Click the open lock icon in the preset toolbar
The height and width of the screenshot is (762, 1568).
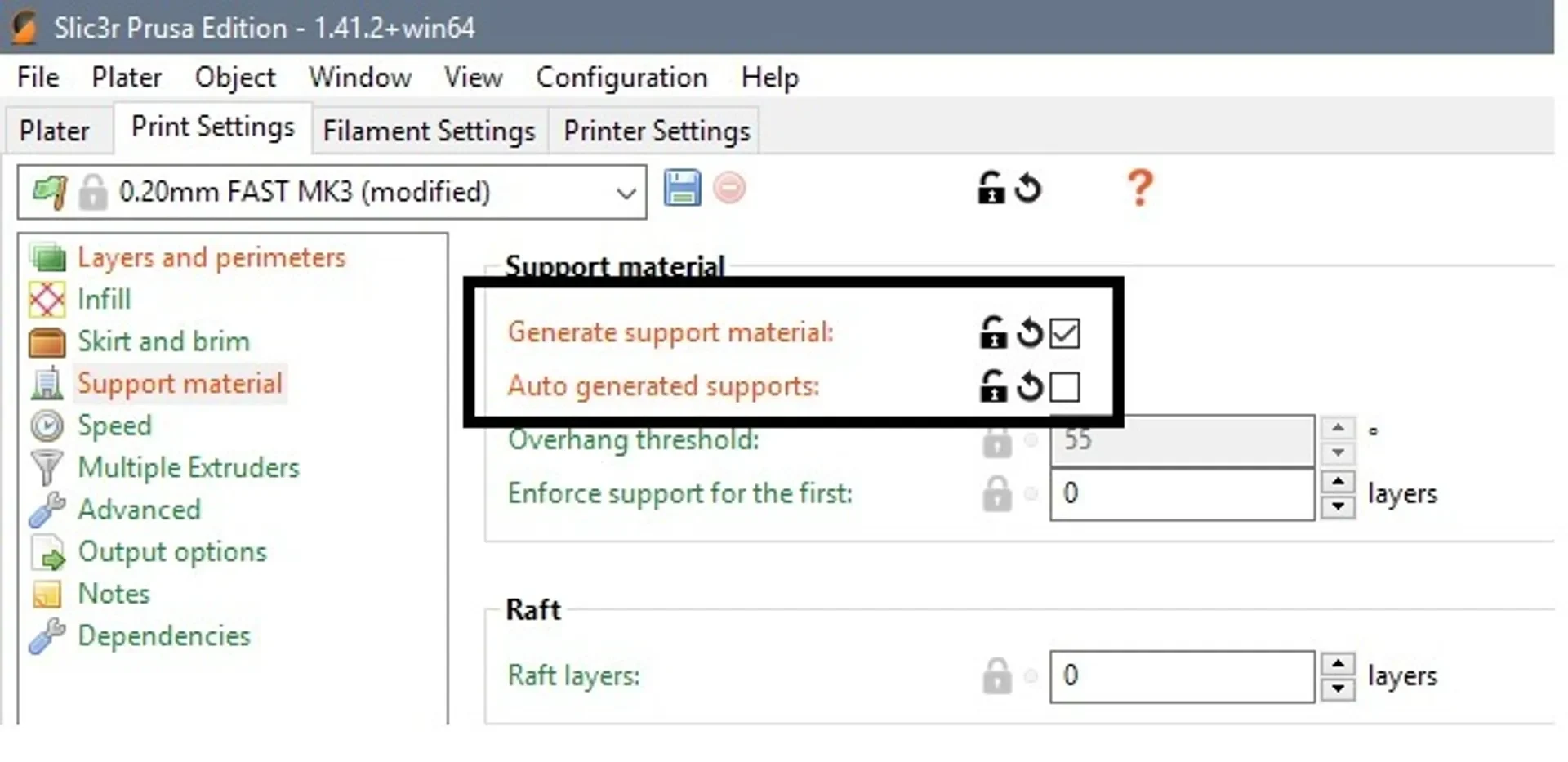coord(991,188)
